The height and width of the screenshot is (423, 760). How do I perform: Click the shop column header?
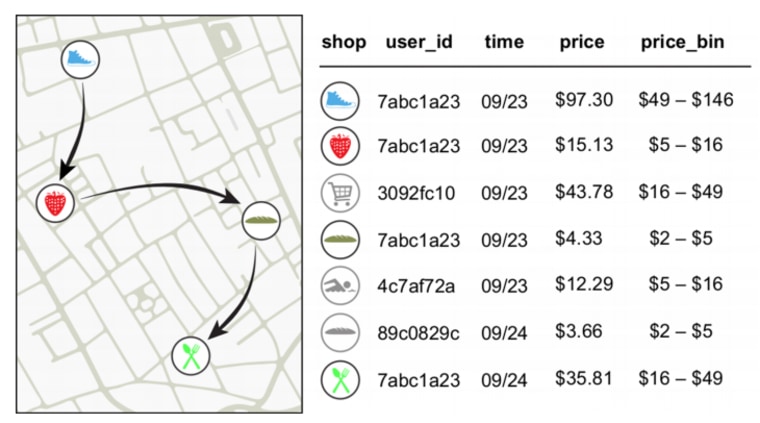click(340, 43)
